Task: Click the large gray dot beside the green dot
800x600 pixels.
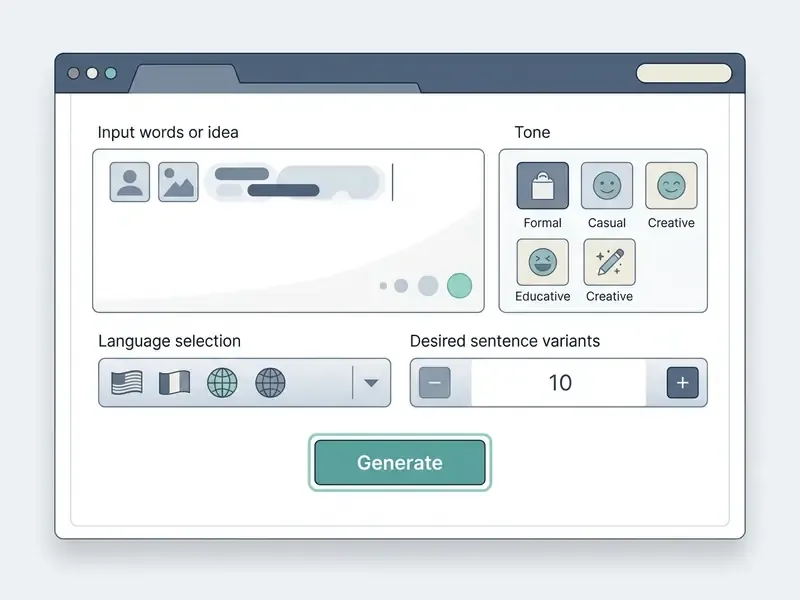Action: coord(428,286)
